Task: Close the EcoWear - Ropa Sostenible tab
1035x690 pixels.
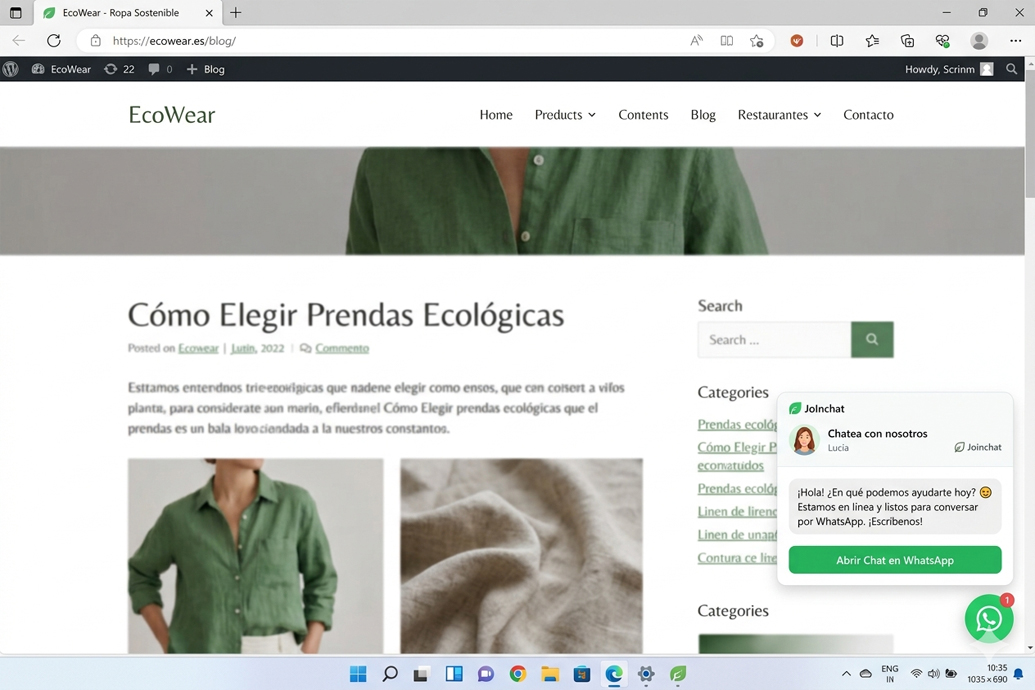Action: tap(209, 13)
